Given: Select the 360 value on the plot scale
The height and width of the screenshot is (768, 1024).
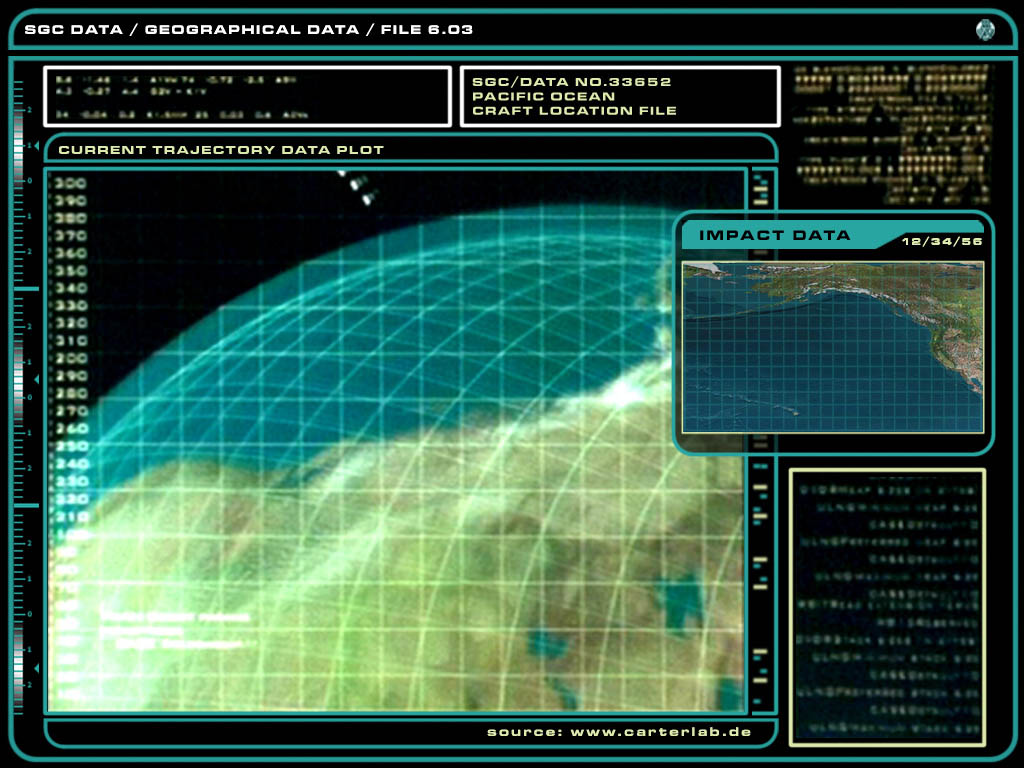Looking at the screenshot, I should point(71,253).
